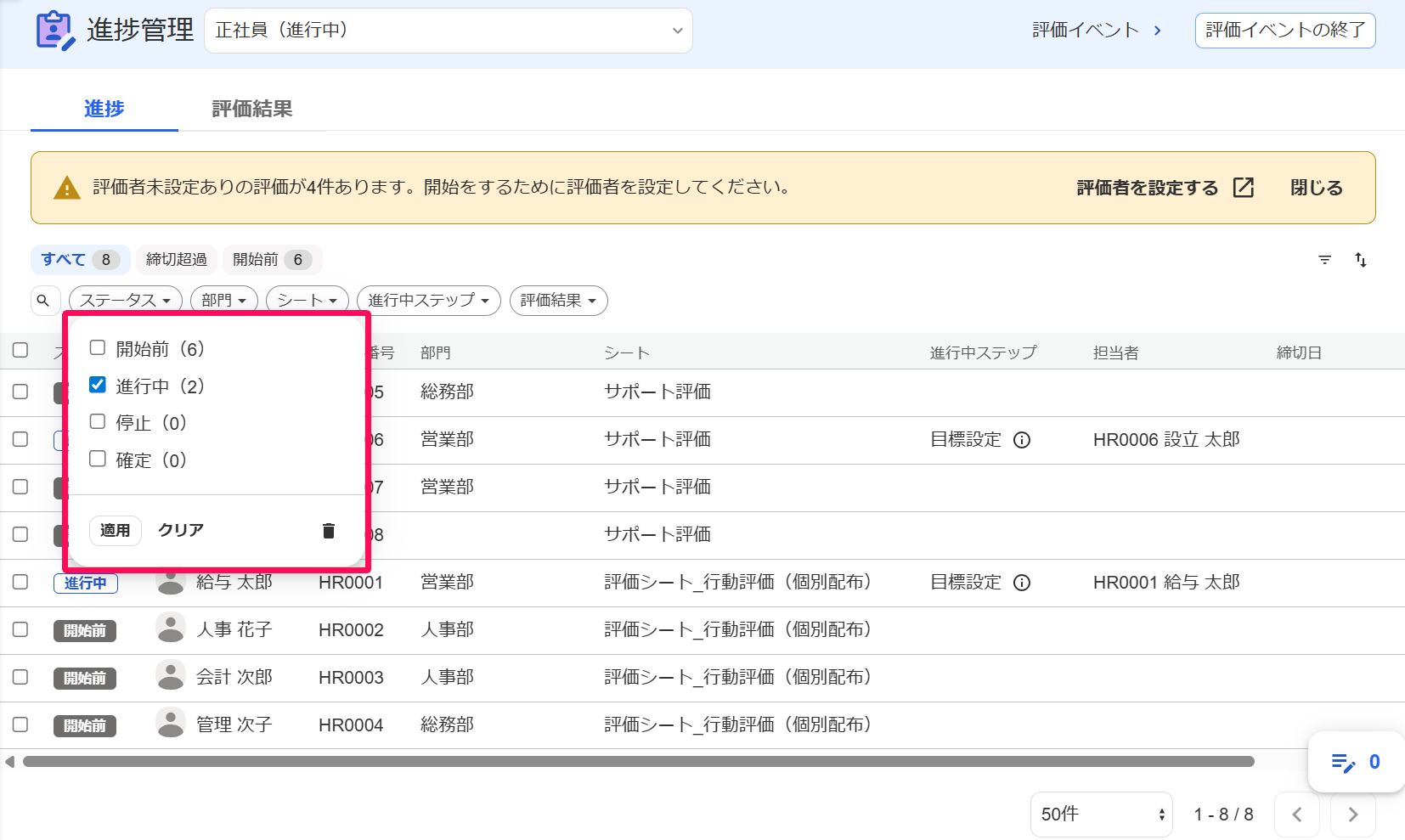
Task: Click the 部門 column header
Action: [436, 353]
